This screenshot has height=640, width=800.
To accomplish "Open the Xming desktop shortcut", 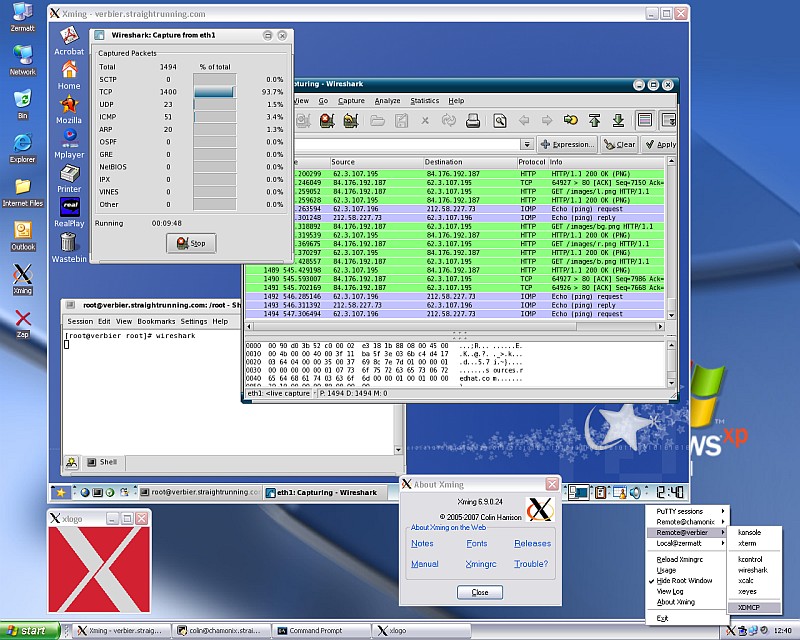I will (x=22, y=279).
